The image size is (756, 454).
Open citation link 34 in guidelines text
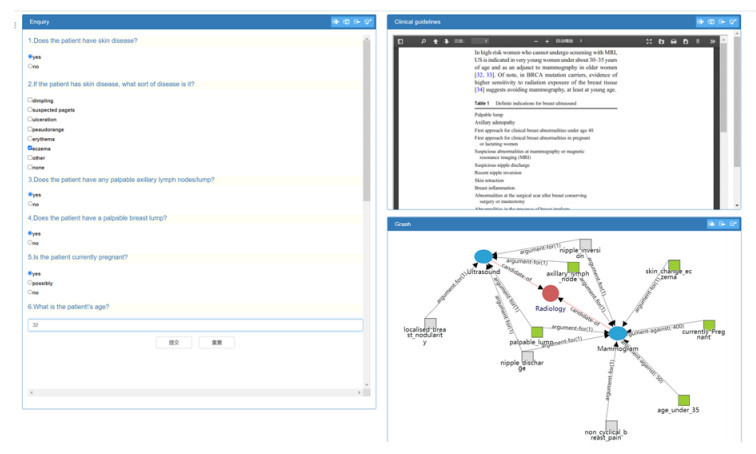tap(480, 89)
